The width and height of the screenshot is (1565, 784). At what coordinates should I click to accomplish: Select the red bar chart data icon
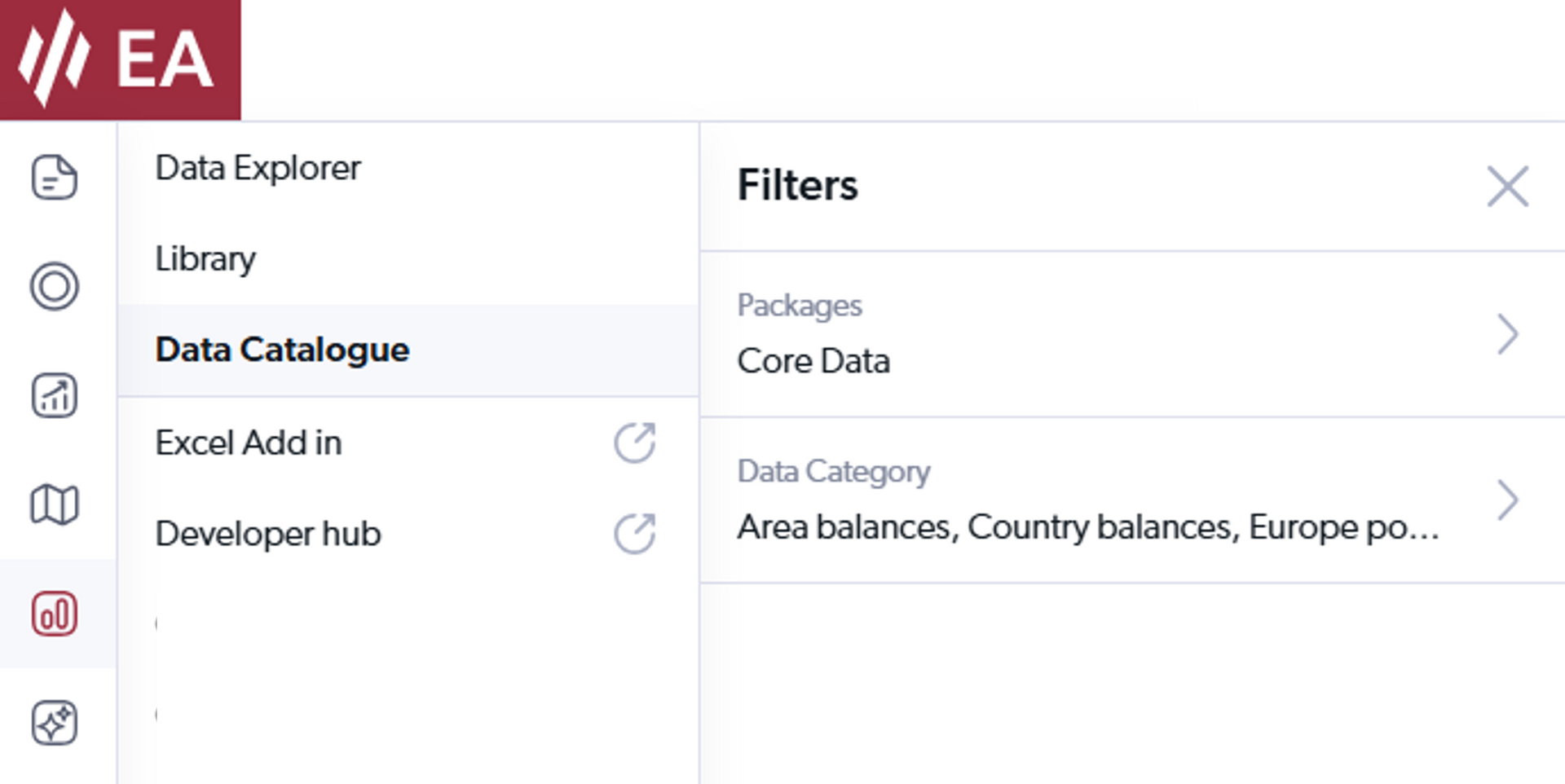55,614
